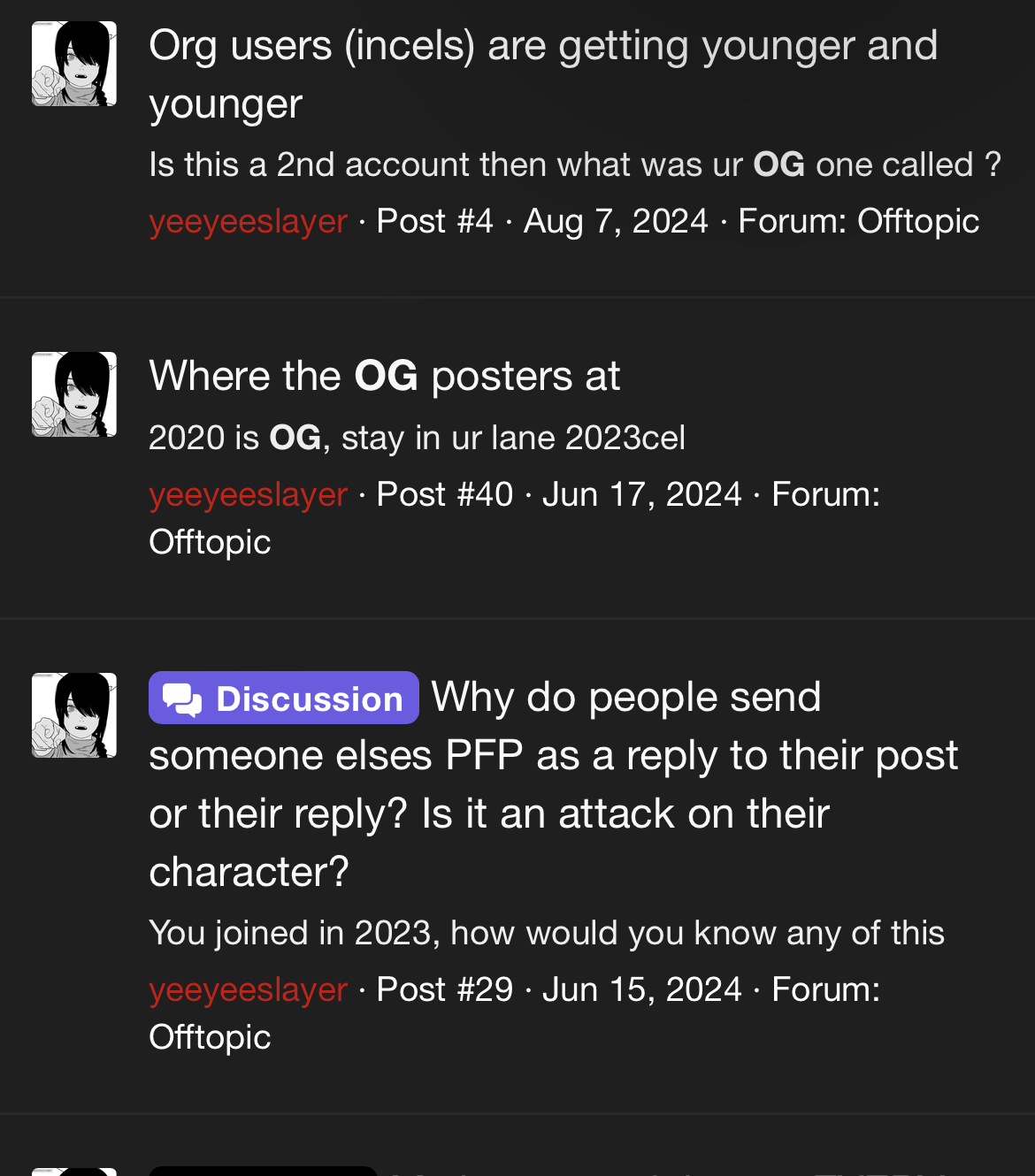Click the Jun 15, 2024 post date
This screenshot has height=1176, width=1035.
tap(642, 989)
